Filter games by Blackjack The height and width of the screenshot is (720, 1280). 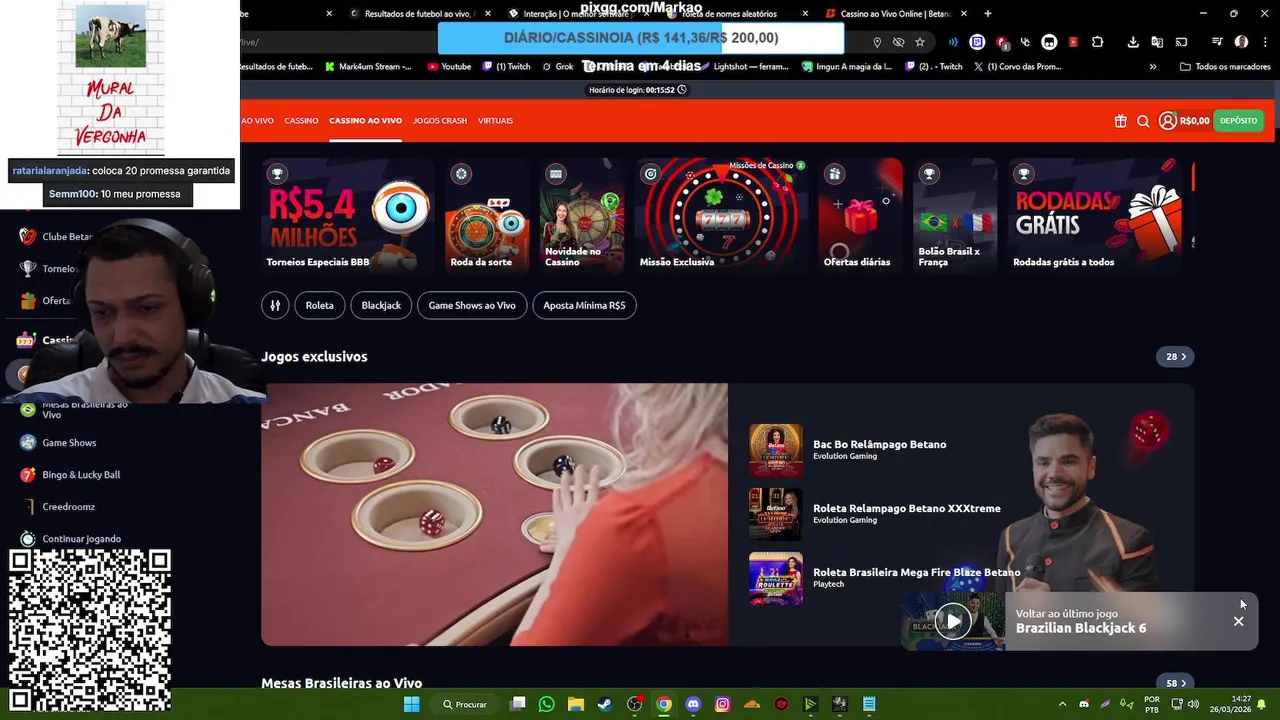tap(381, 305)
